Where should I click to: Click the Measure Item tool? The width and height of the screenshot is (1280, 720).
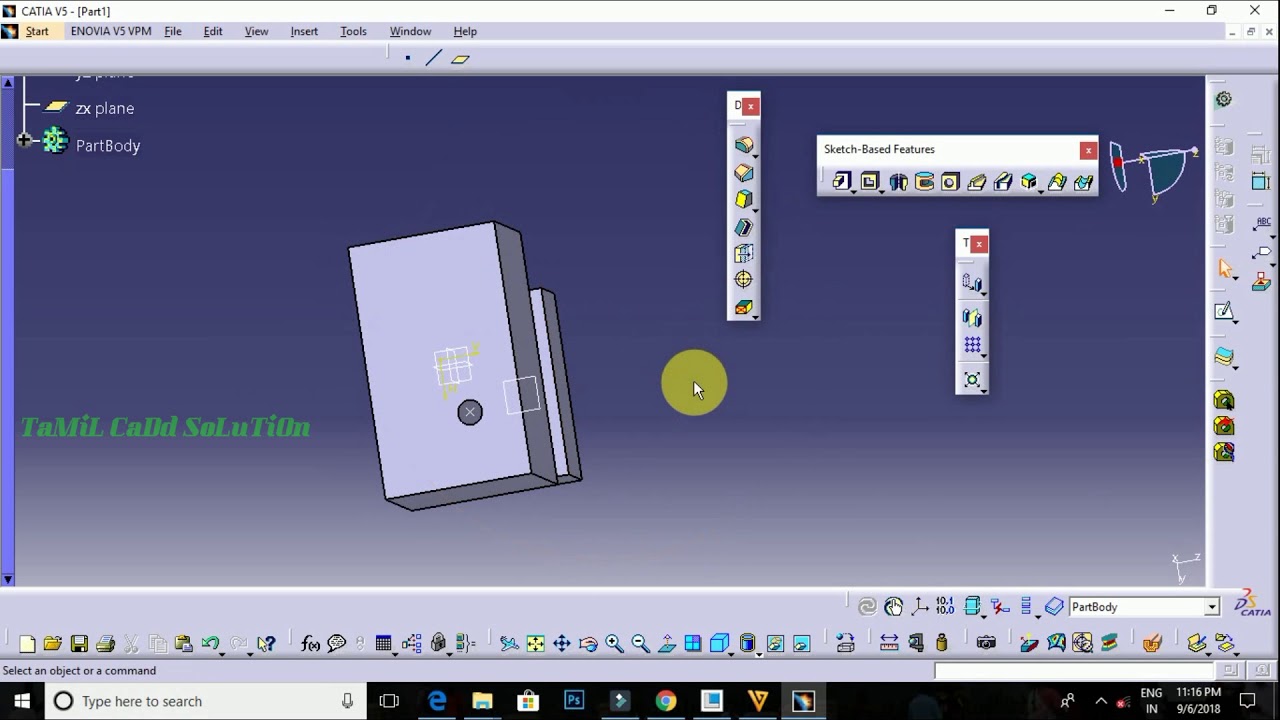pos(915,643)
